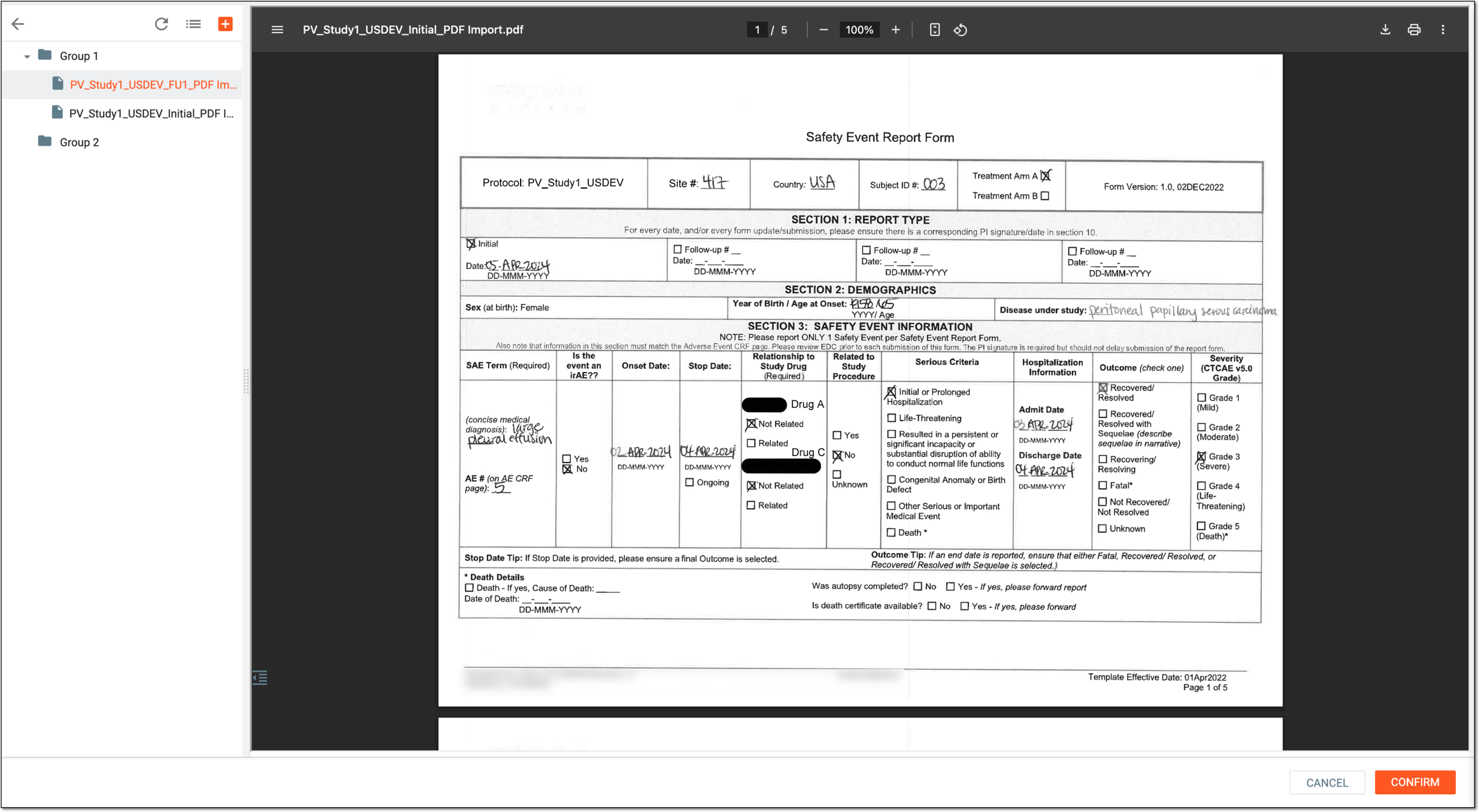
Task: Toggle Recovered/Resolved outcome checkbox
Action: point(1103,388)
